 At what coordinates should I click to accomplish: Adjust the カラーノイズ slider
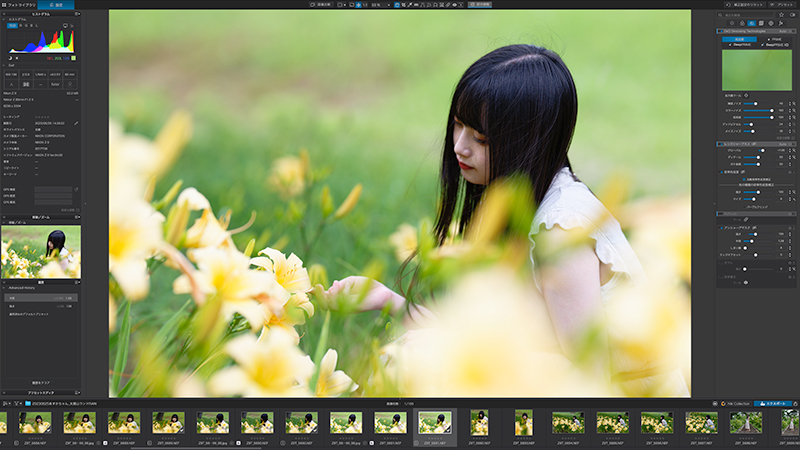click(x=758, y=110)
